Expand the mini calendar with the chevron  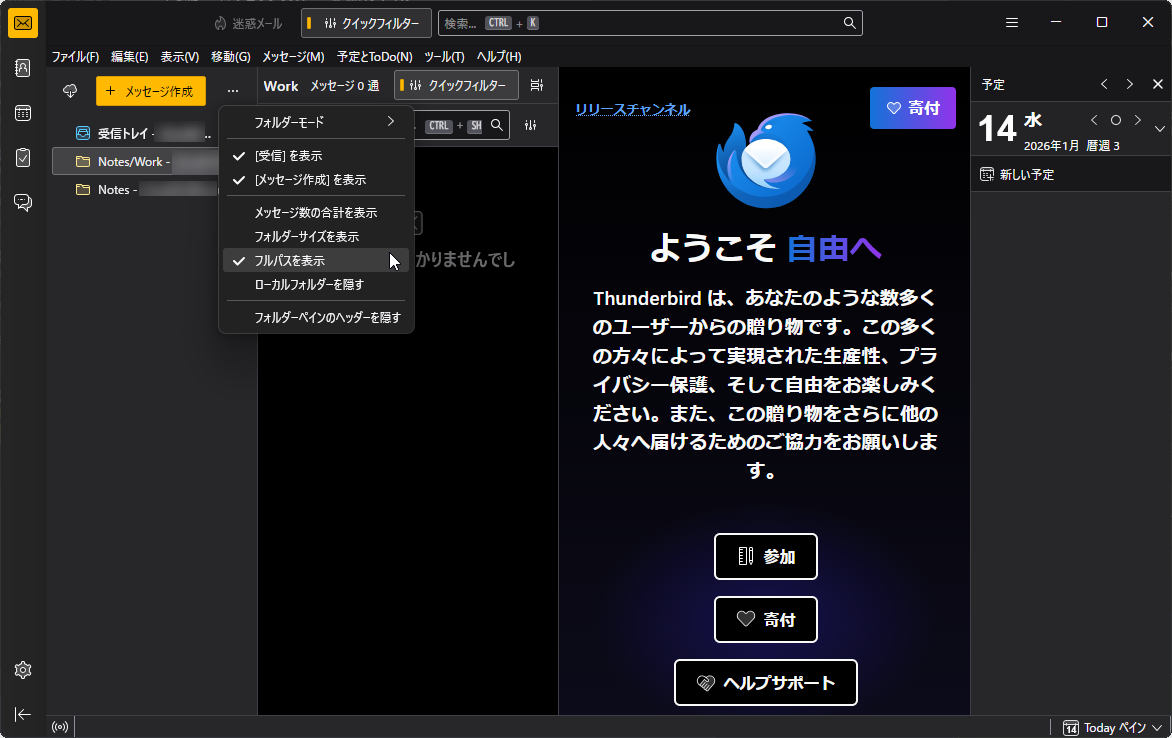click(1158, 128)
